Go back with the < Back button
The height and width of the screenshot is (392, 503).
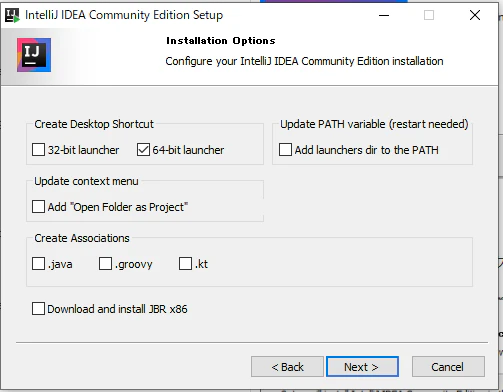287,367
